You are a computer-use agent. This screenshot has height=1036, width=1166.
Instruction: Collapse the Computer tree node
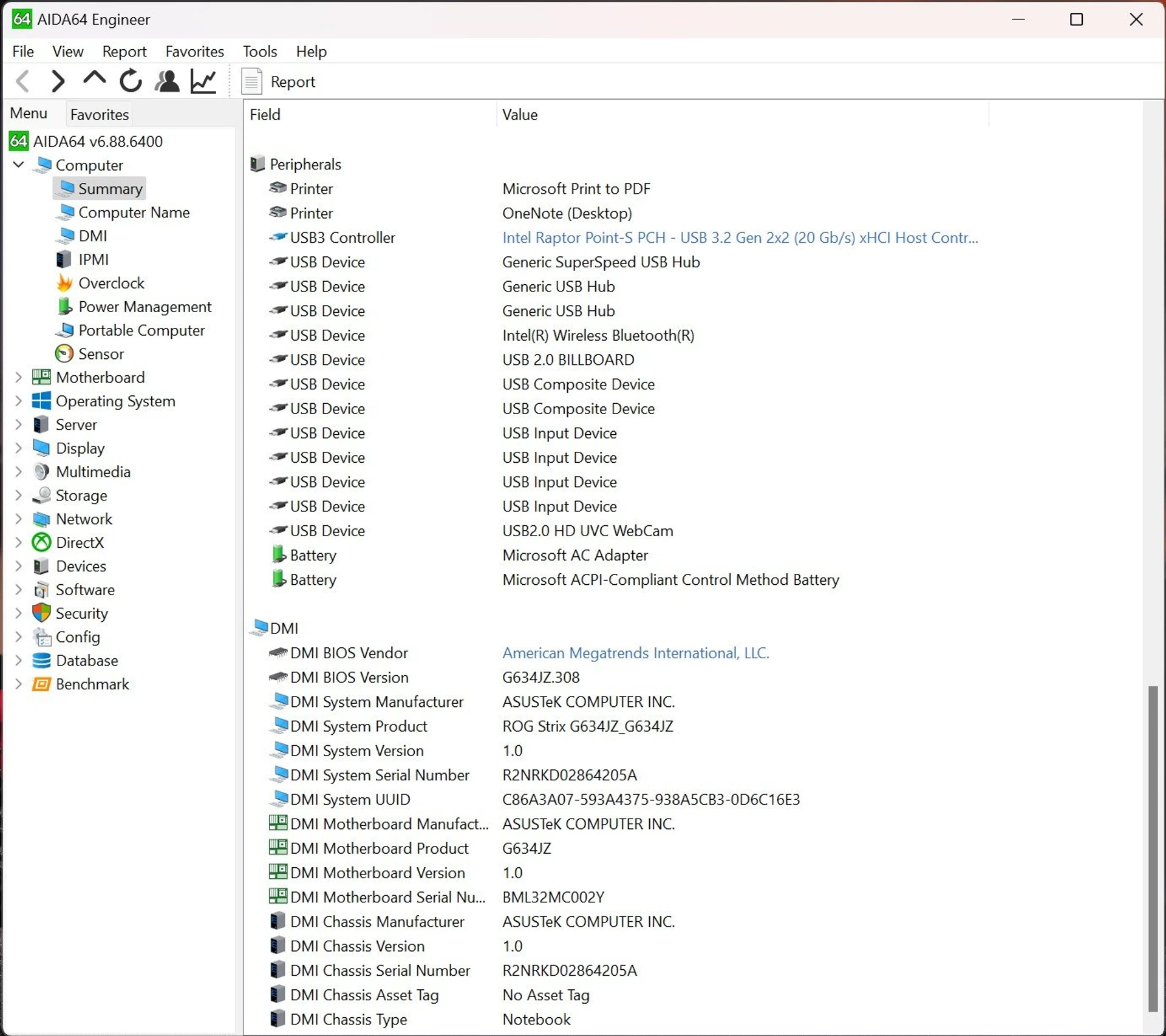coord(19,165)
